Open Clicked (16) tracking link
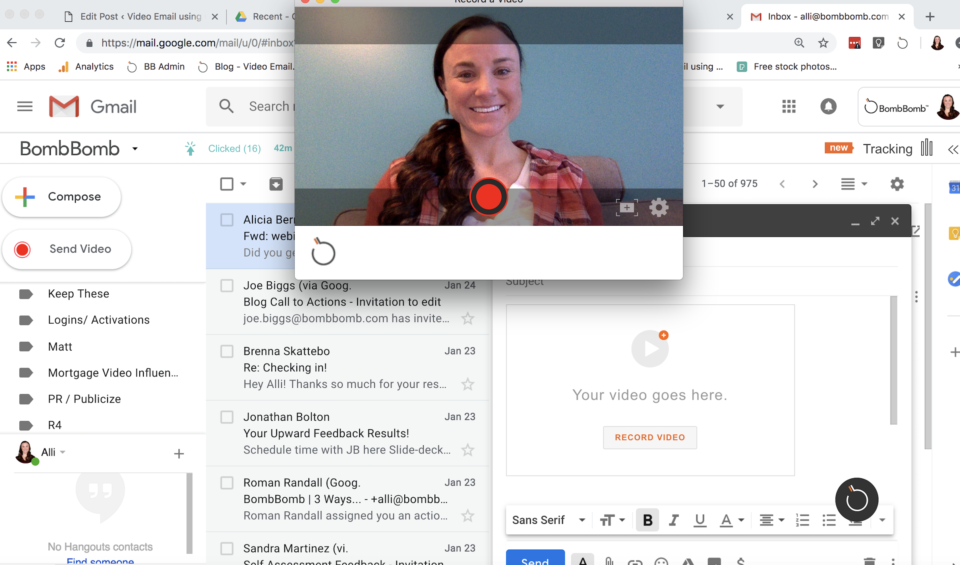Viewport: 960px width, 565px height. point(234,149)
